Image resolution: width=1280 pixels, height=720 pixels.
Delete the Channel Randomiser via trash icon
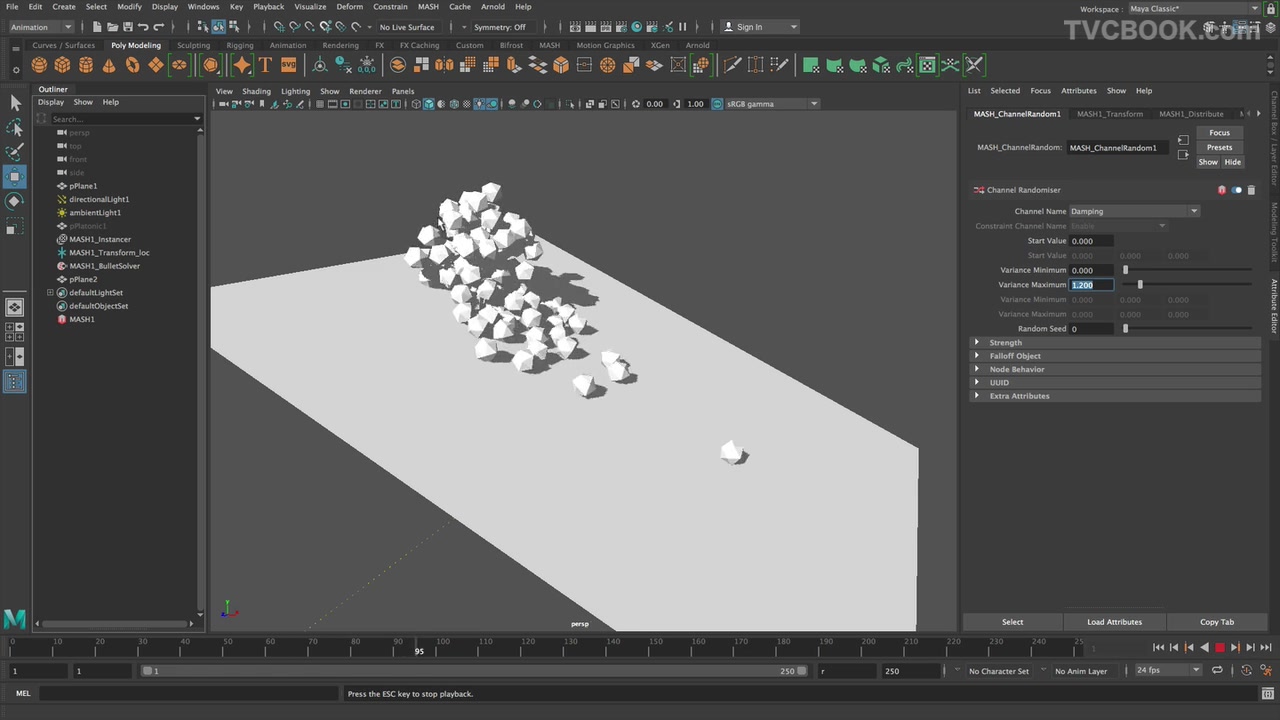(1251, 190)
